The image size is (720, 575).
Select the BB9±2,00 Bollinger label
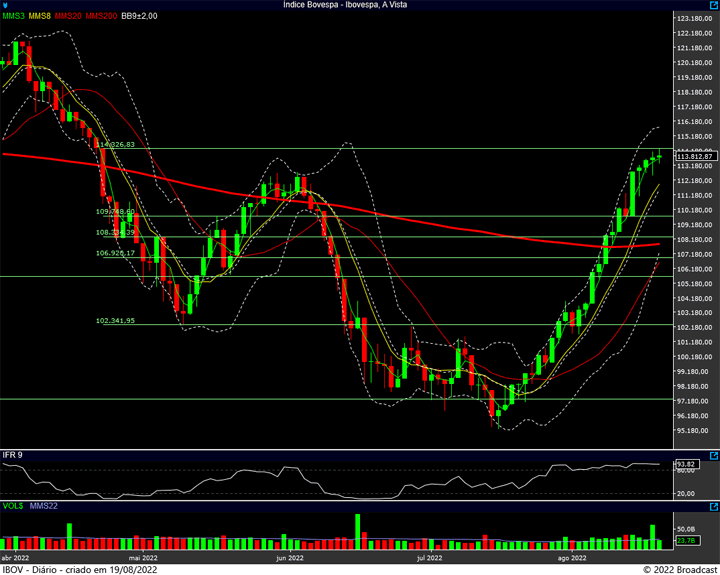pyautogui.click(x=139, y=16)
